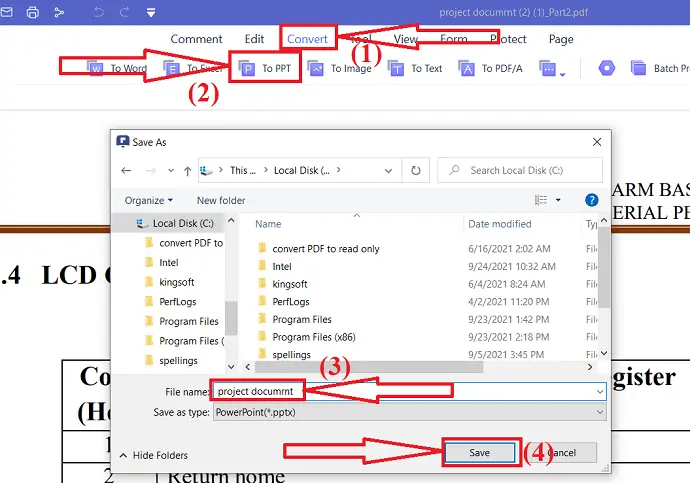The height and width of the screenshot is (483, 690).
Task: Select PerfLogs folder in file list
Action: pos(283,302)
